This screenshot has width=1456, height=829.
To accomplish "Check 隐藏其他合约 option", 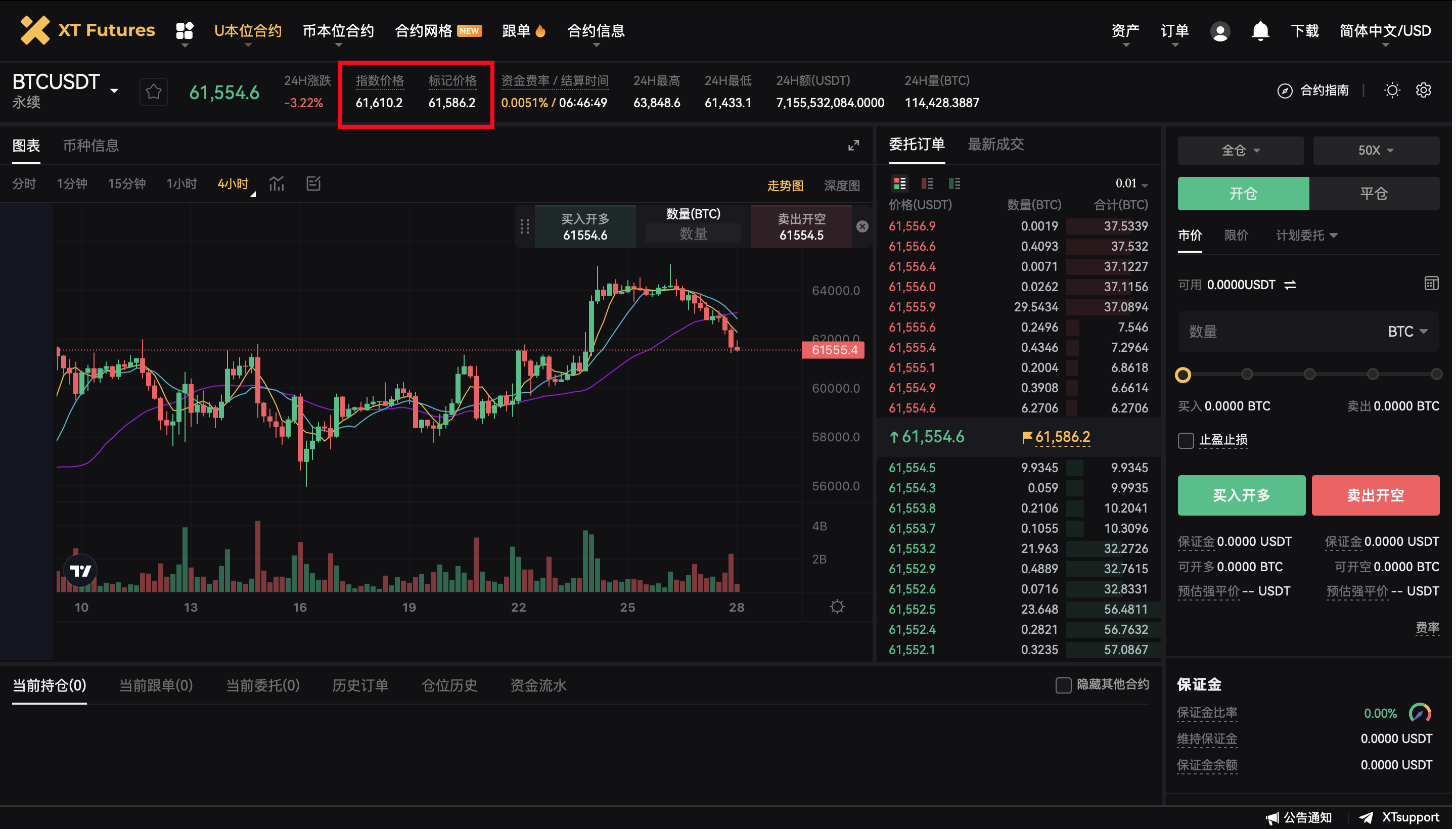I will click(x=1064, y=685).
